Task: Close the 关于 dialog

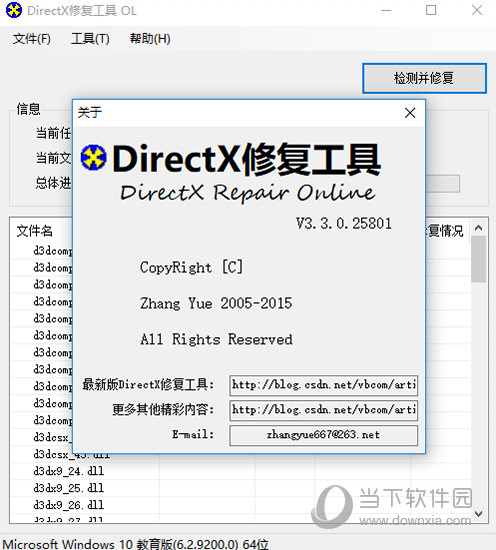Action: tap(410, 113)
